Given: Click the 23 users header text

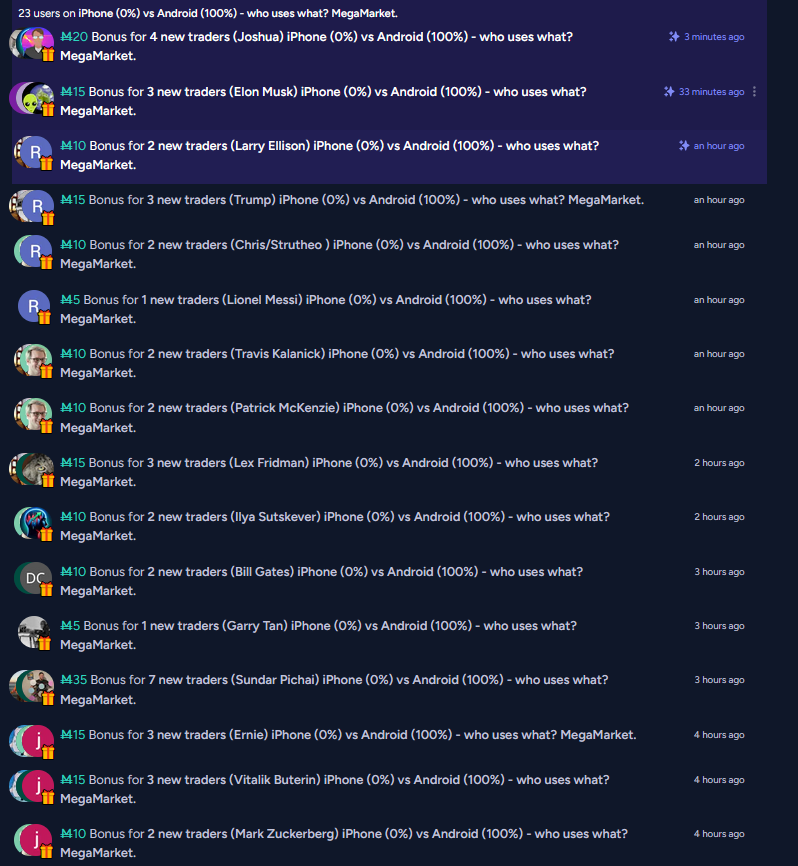Looking at the screenshot, I should tap(208, 13).
